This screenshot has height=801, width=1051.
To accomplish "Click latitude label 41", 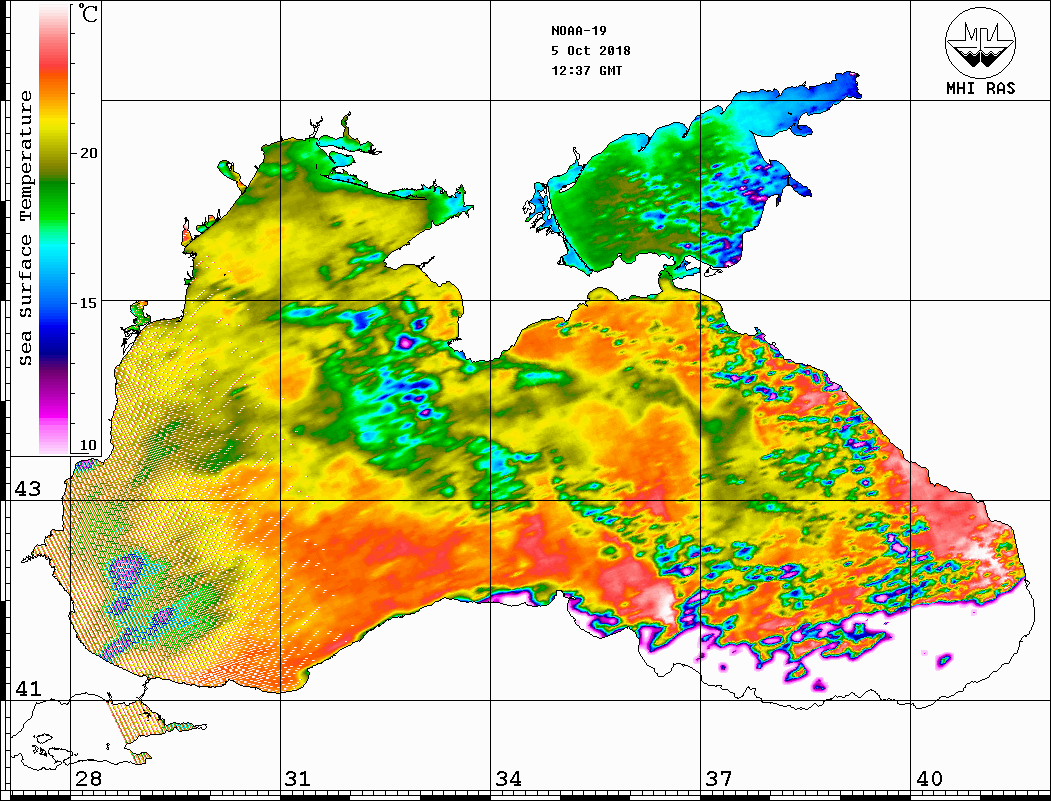I will (x=28, y=689).
